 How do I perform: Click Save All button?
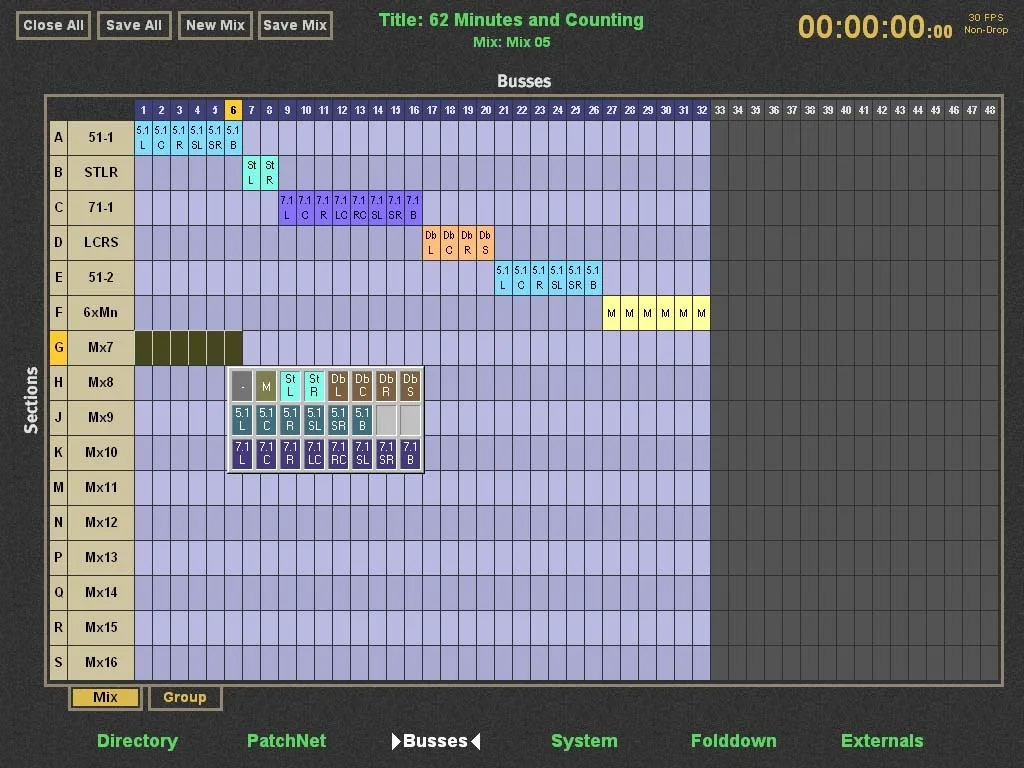(x=134, y=25)
